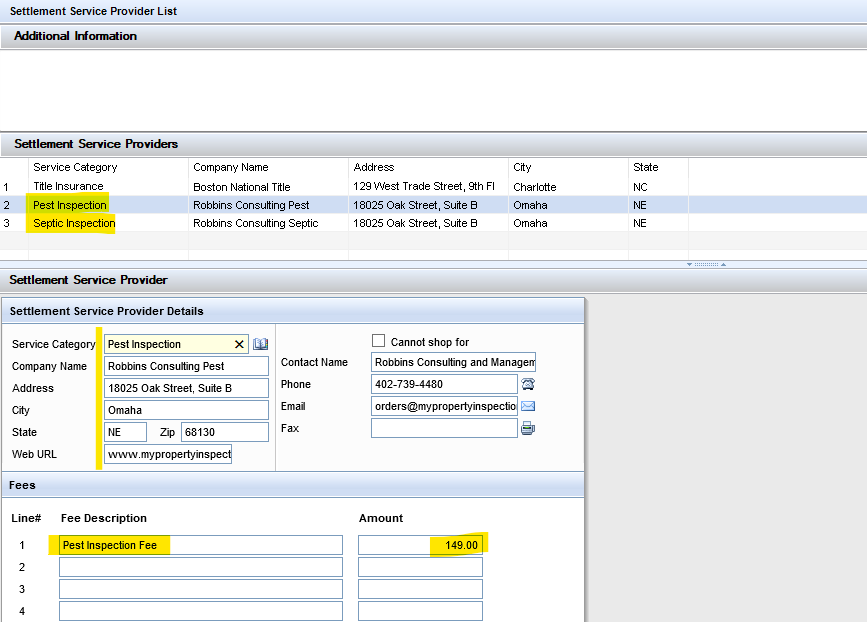Viewport: 867px width, 622px height.
Task: Click the Charlotte city cell
Action: click(x=535, y=187)
